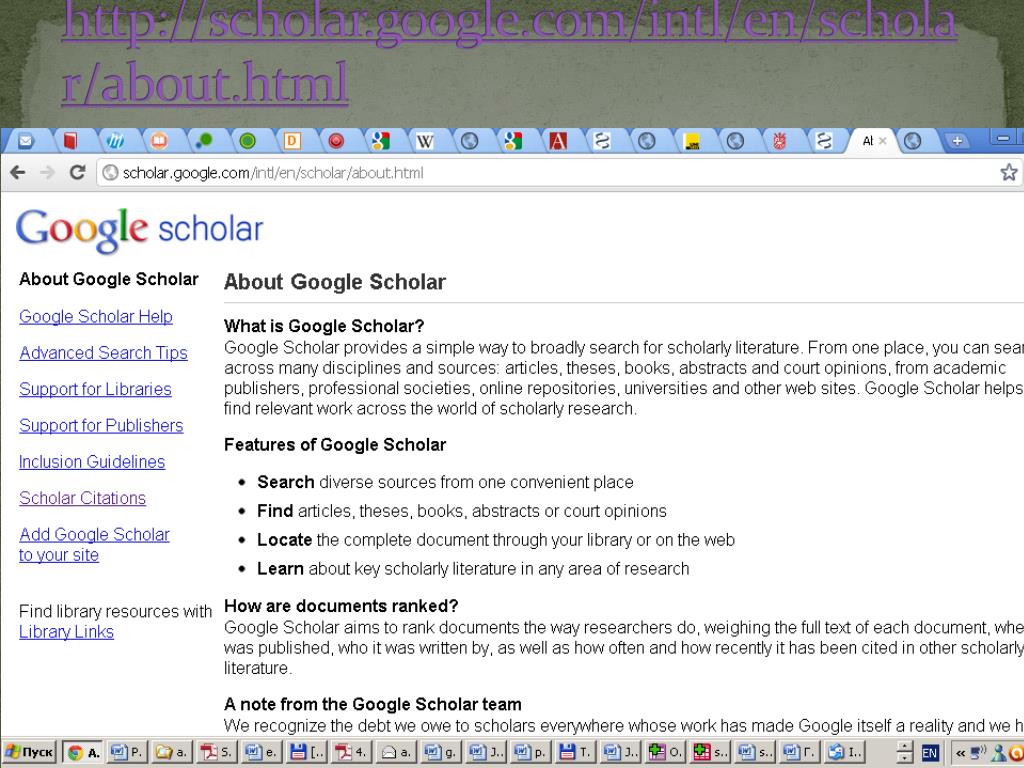The width and height of the screenshot is (1024, 768).
Task: Open the Windows Пуск start button
Action: click(x=29, y=753)
